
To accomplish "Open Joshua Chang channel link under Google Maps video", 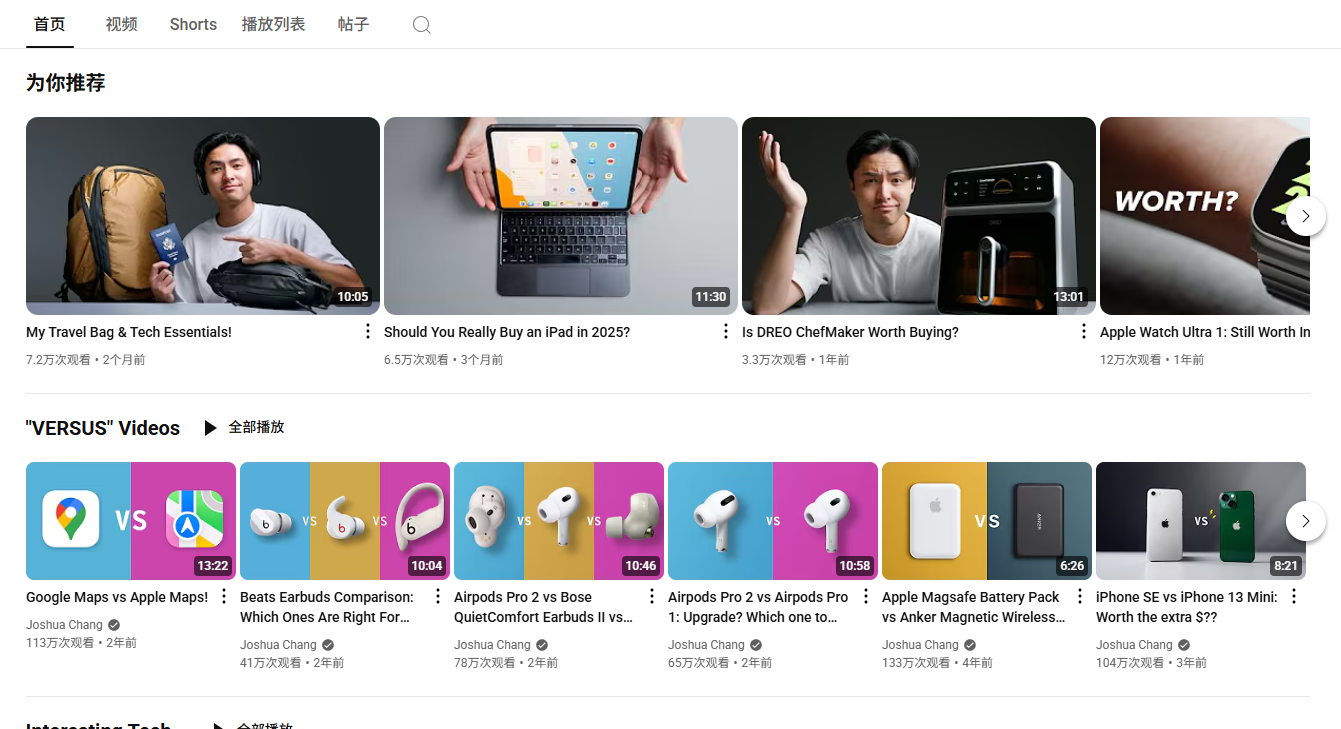I will (x=64, y=625).
